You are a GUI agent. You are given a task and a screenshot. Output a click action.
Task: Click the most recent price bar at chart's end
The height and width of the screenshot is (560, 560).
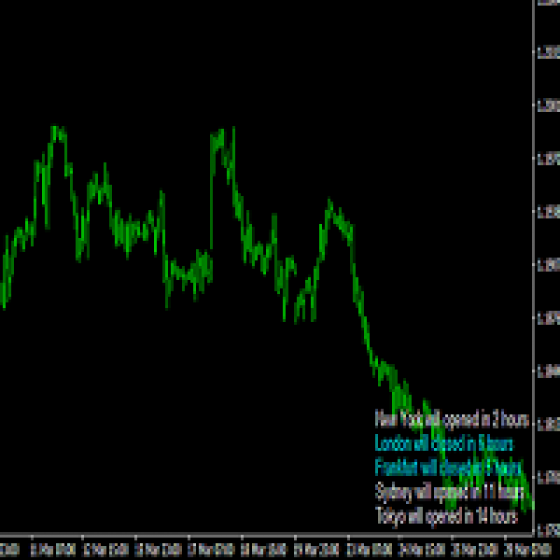pos(531,505)
